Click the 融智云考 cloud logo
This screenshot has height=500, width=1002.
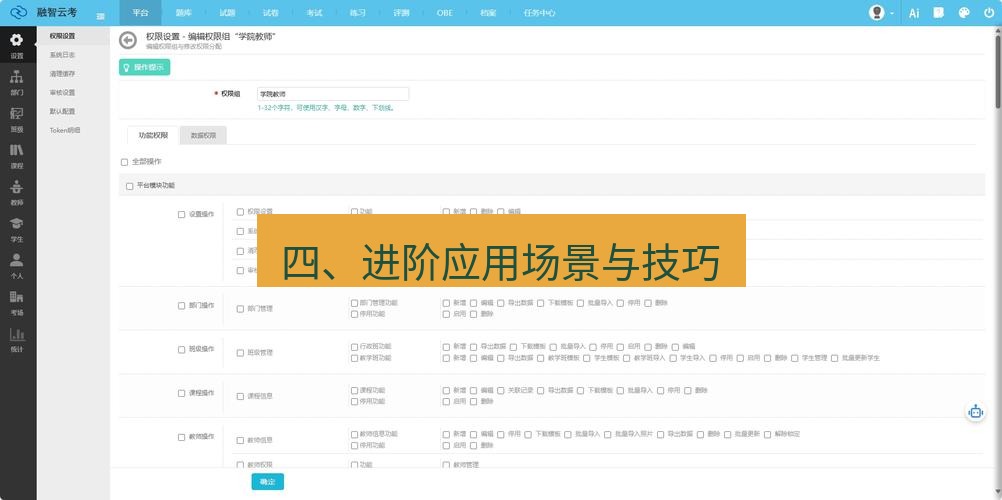pyautogui.click(x=19, y=12)
